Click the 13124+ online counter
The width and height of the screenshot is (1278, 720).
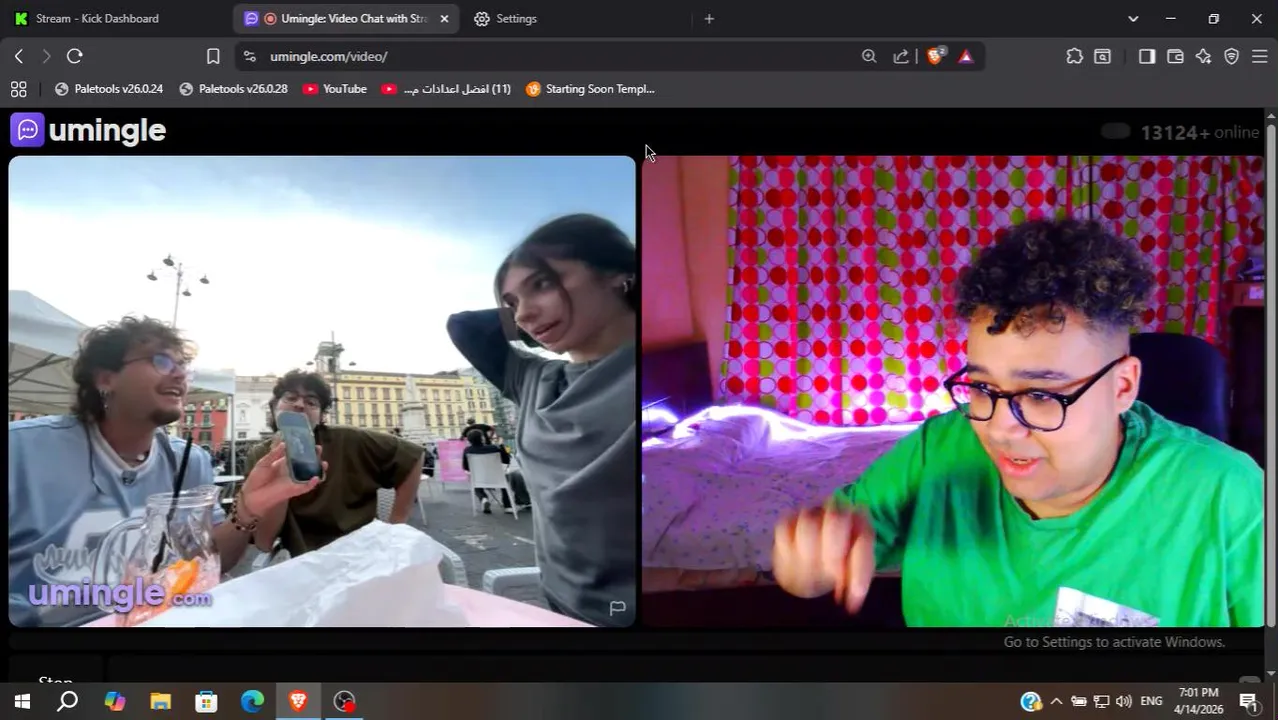[1200, 132]
